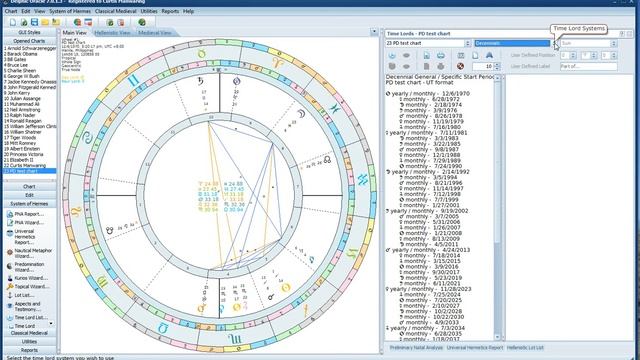Viewport: 640px width, 360px height.
Task: Click the first User Defined Position stepper
Action: (573, 55)
